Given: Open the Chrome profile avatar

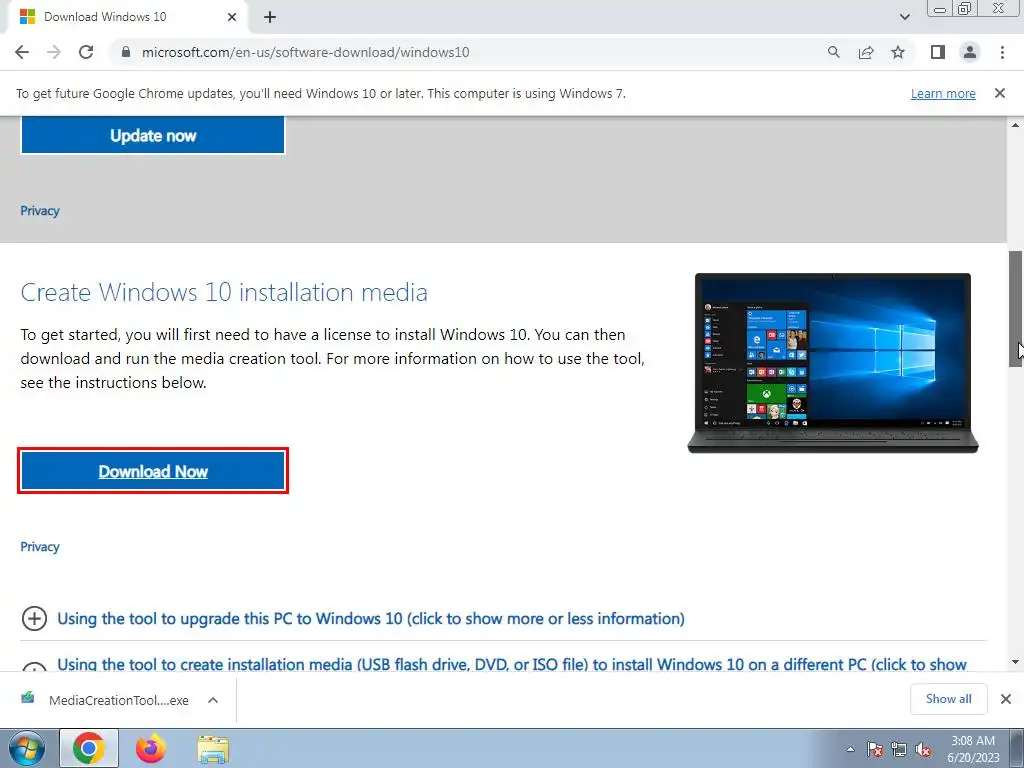Looking at the screenshot, I should click(970, 52).
